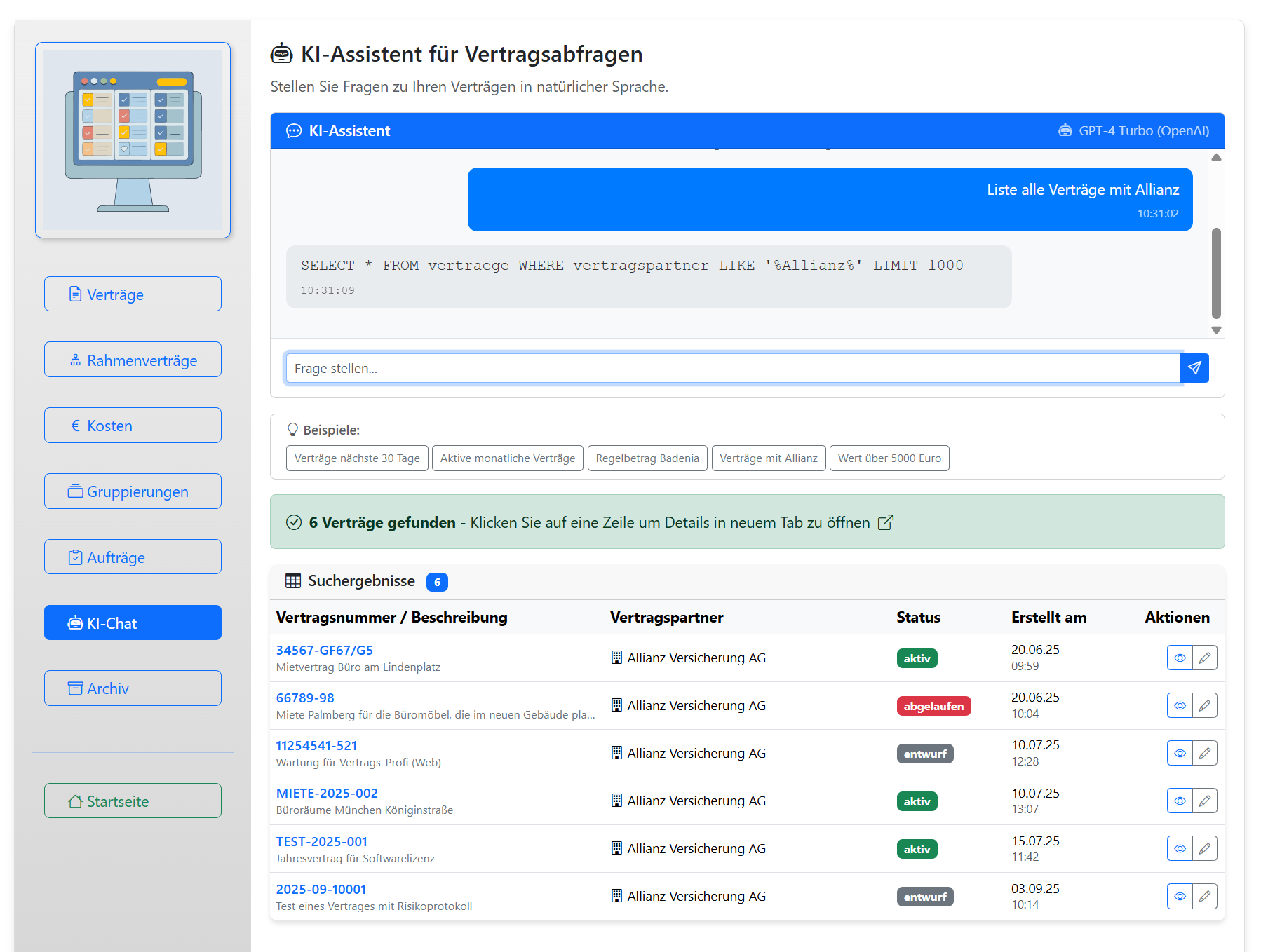Click the lightbulb icon beside Beispiele
This screenshot has height=952, width=1268.
pos(292,430)
